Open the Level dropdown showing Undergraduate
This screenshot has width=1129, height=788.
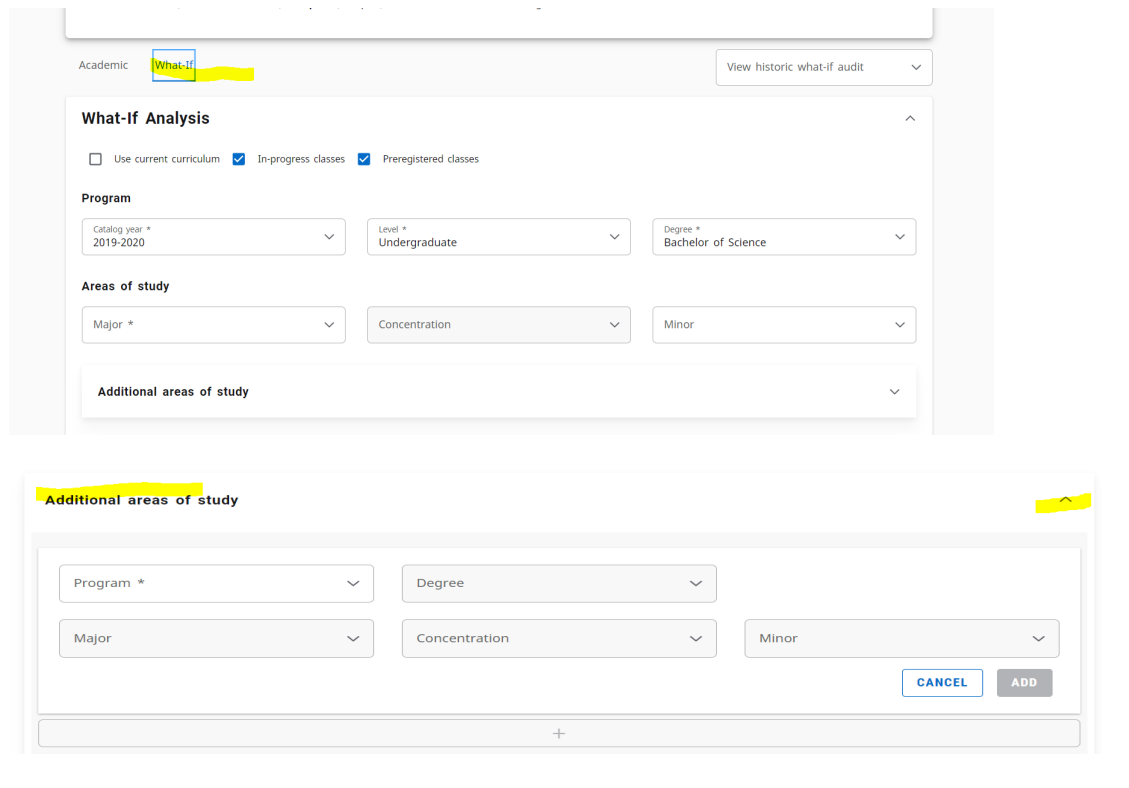499,237
